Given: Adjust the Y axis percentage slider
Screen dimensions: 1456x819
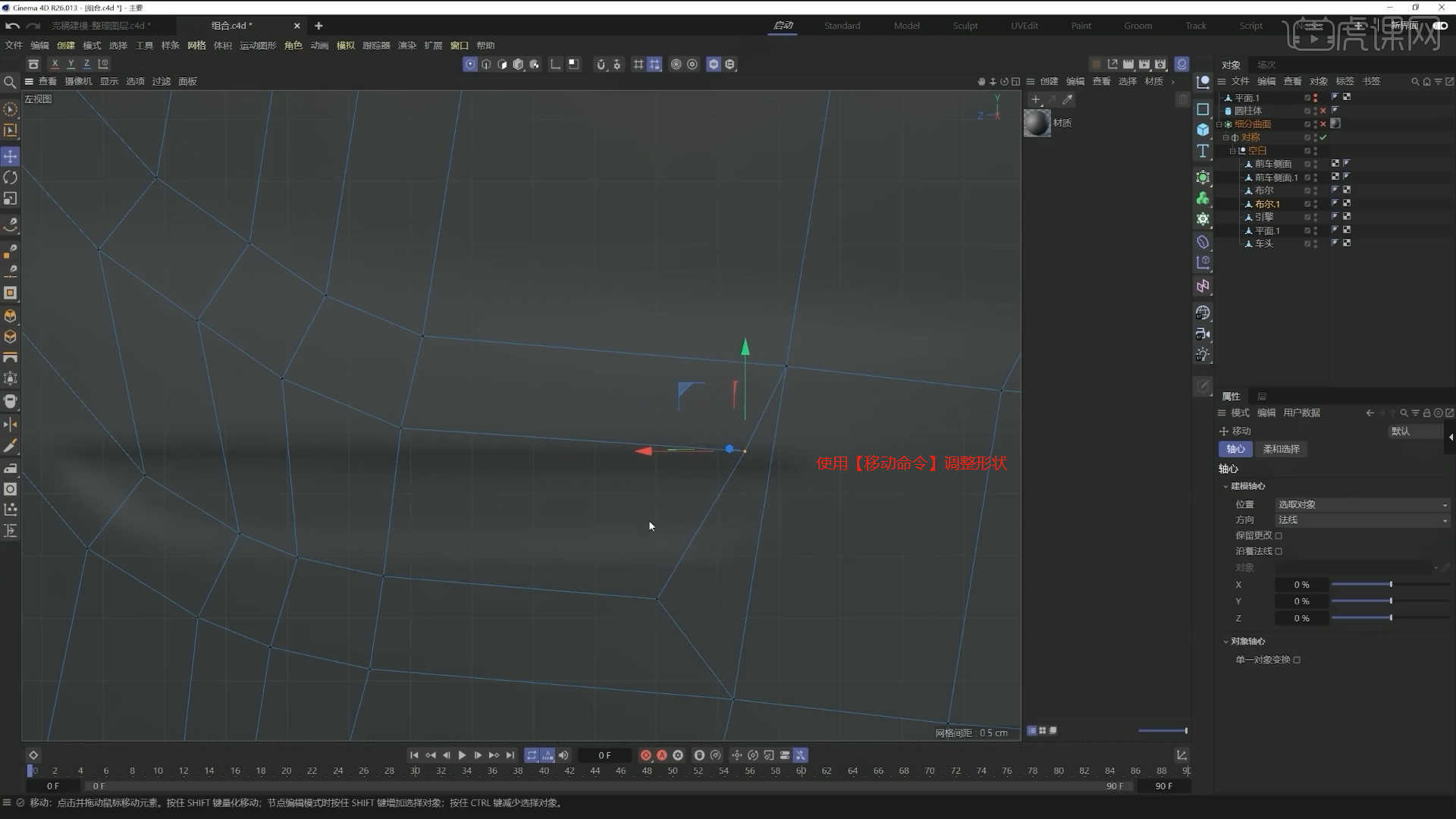Looking at the screenshot, I should 1390,601.
